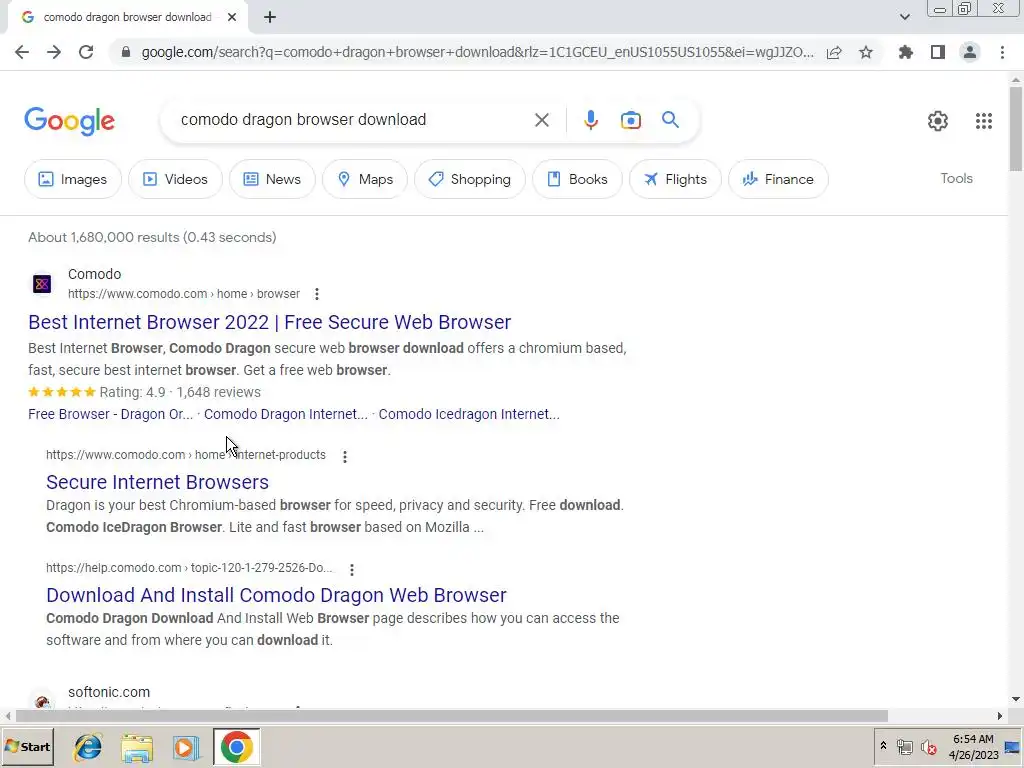
Task: Click the Comodo site favicon
Action: tap(42, 284)
